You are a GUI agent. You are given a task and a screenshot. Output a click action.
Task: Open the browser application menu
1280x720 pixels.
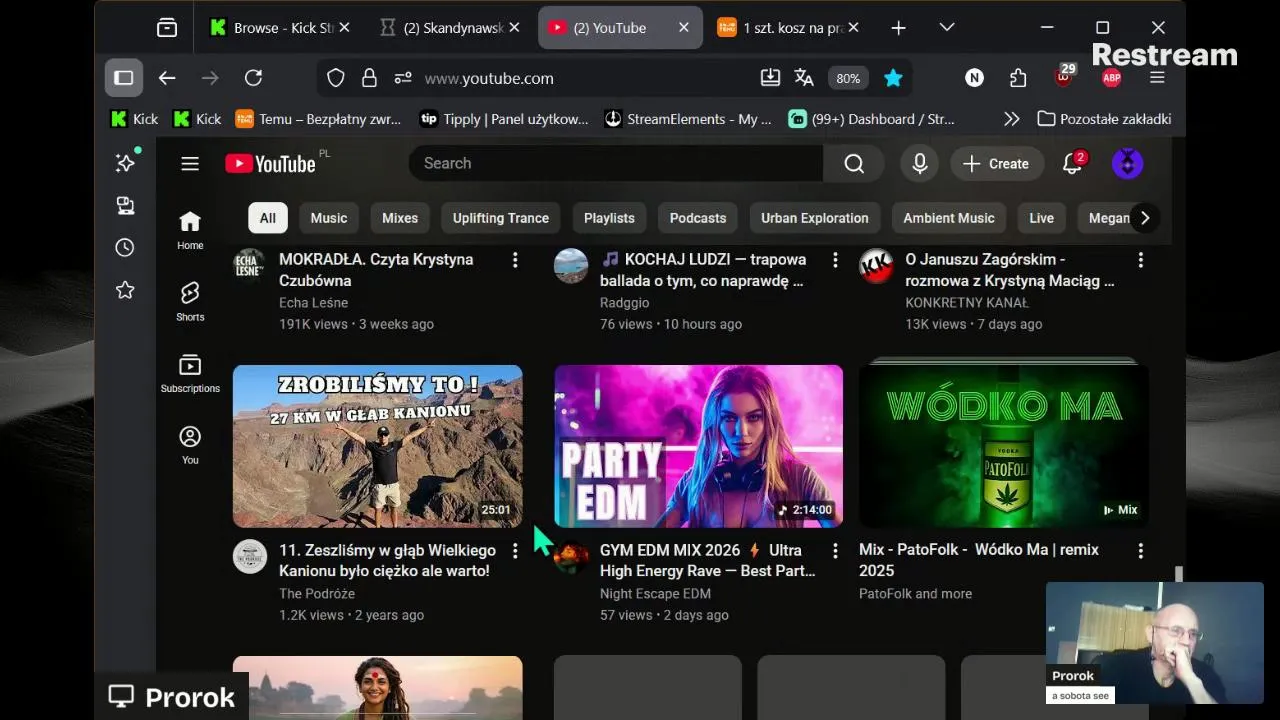[1157, 78]
